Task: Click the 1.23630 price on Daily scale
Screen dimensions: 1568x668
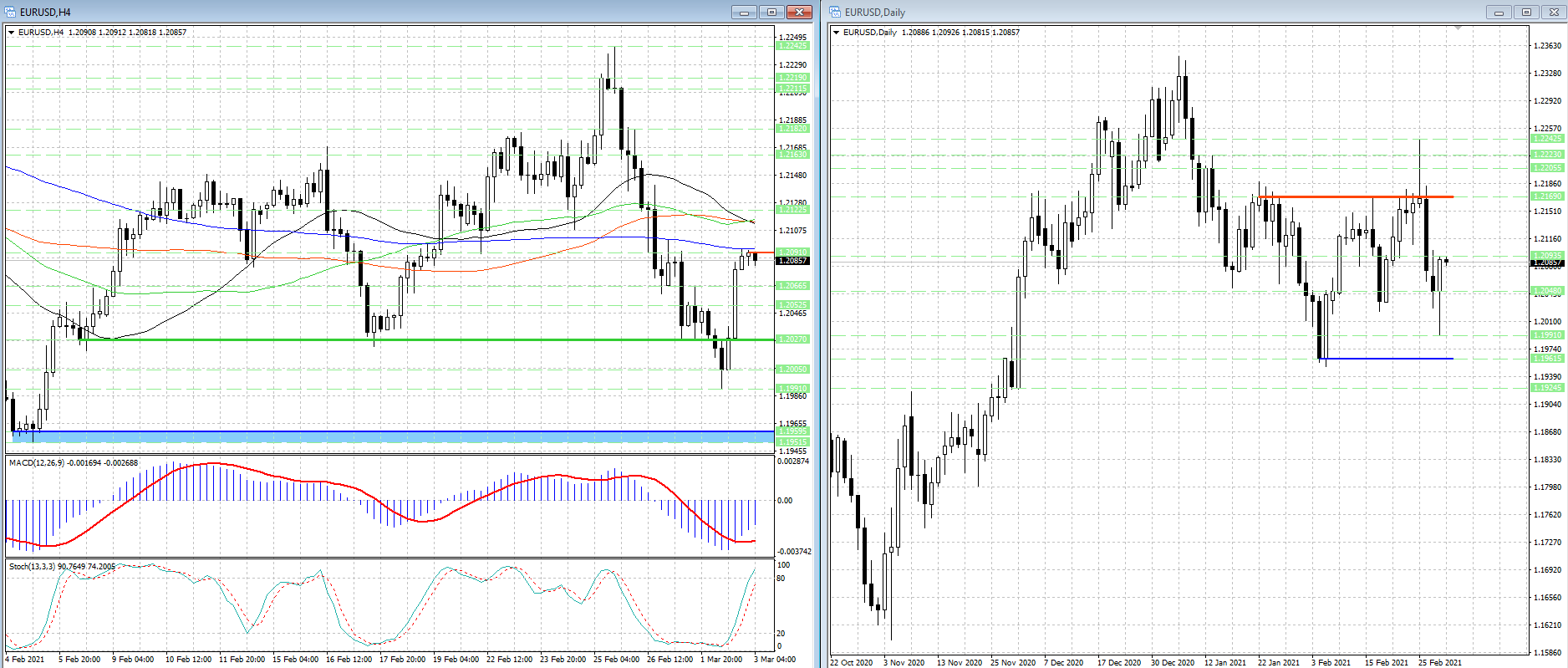Action: (1548, 46)
